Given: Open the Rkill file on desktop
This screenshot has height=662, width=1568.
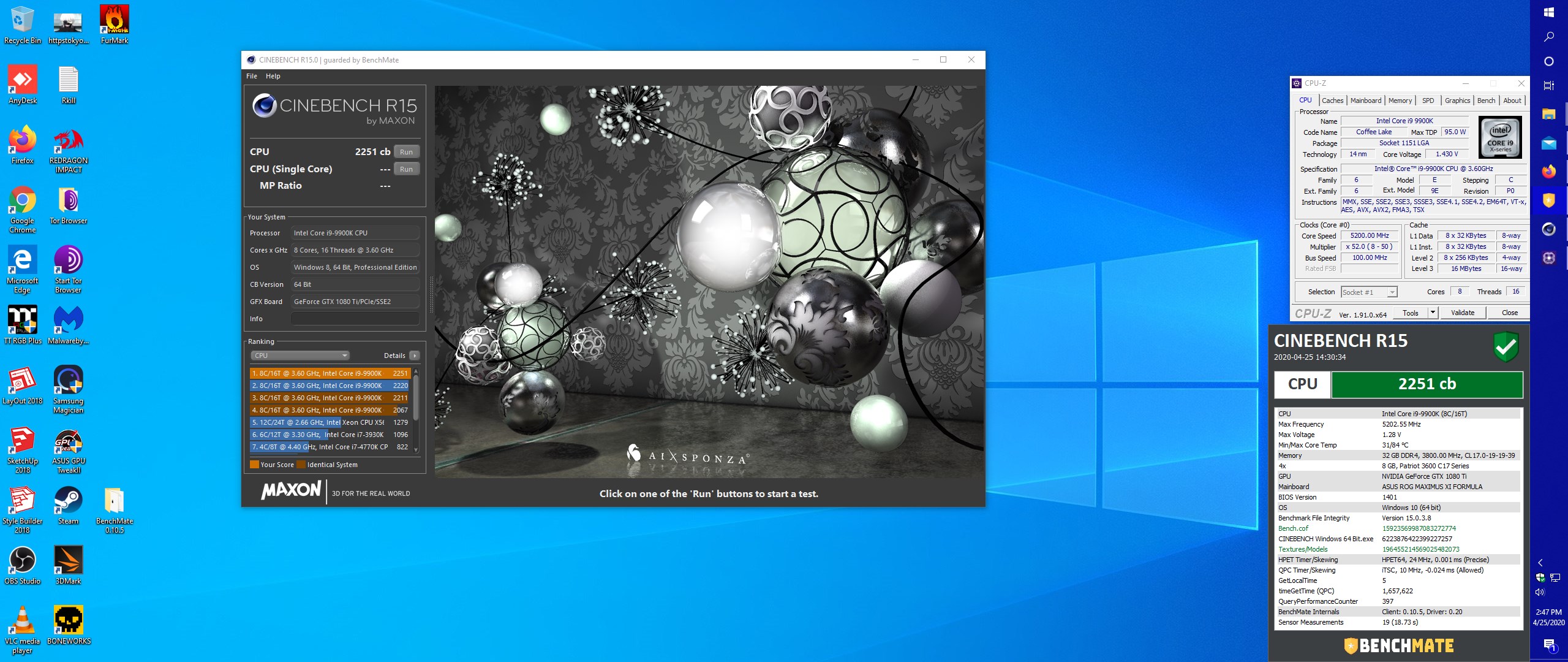Looking at the screenshot, I should tap(69, 85).
